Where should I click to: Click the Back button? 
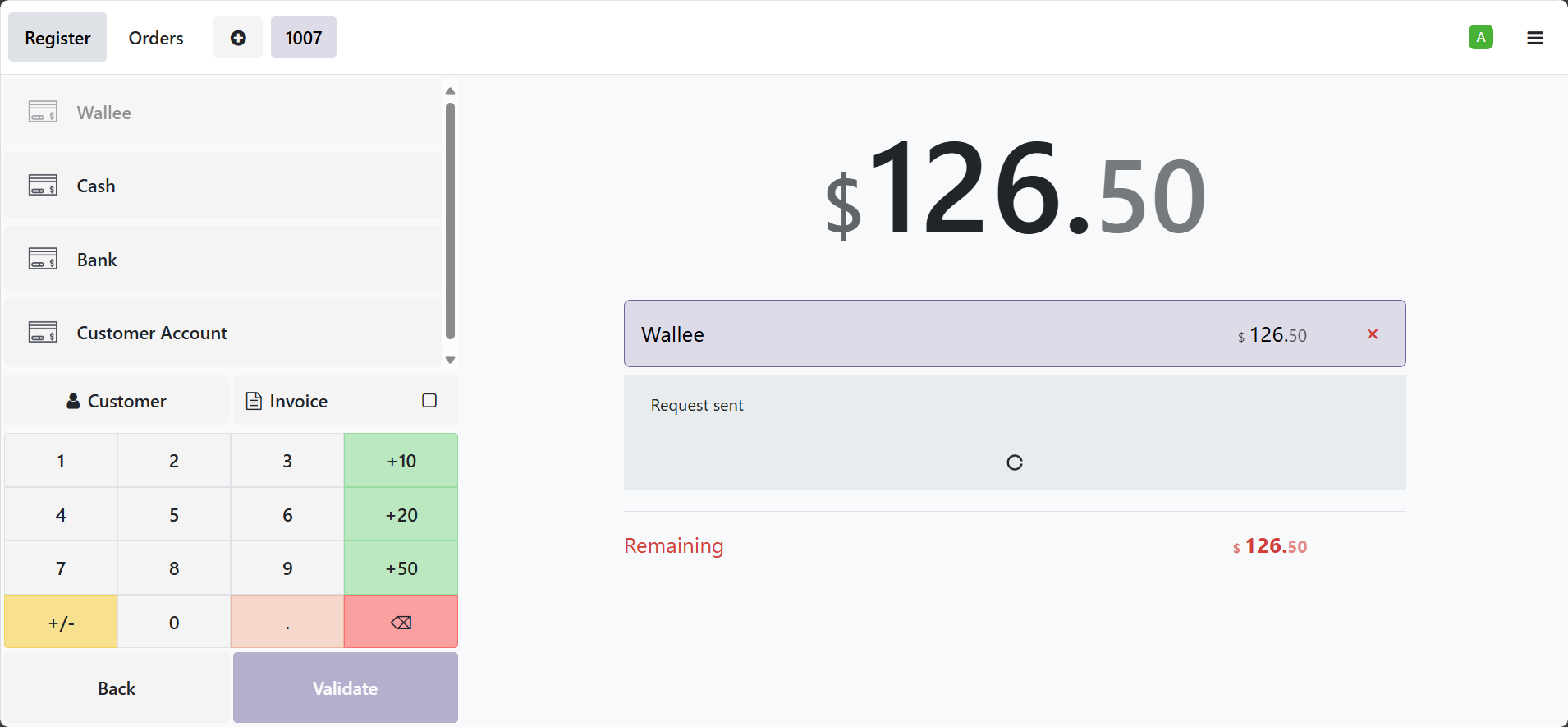coord(116,688)
